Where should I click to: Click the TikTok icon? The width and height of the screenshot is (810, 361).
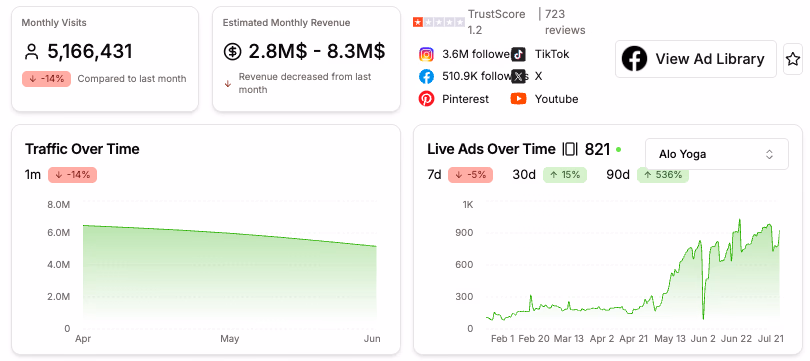coord(518,54)
